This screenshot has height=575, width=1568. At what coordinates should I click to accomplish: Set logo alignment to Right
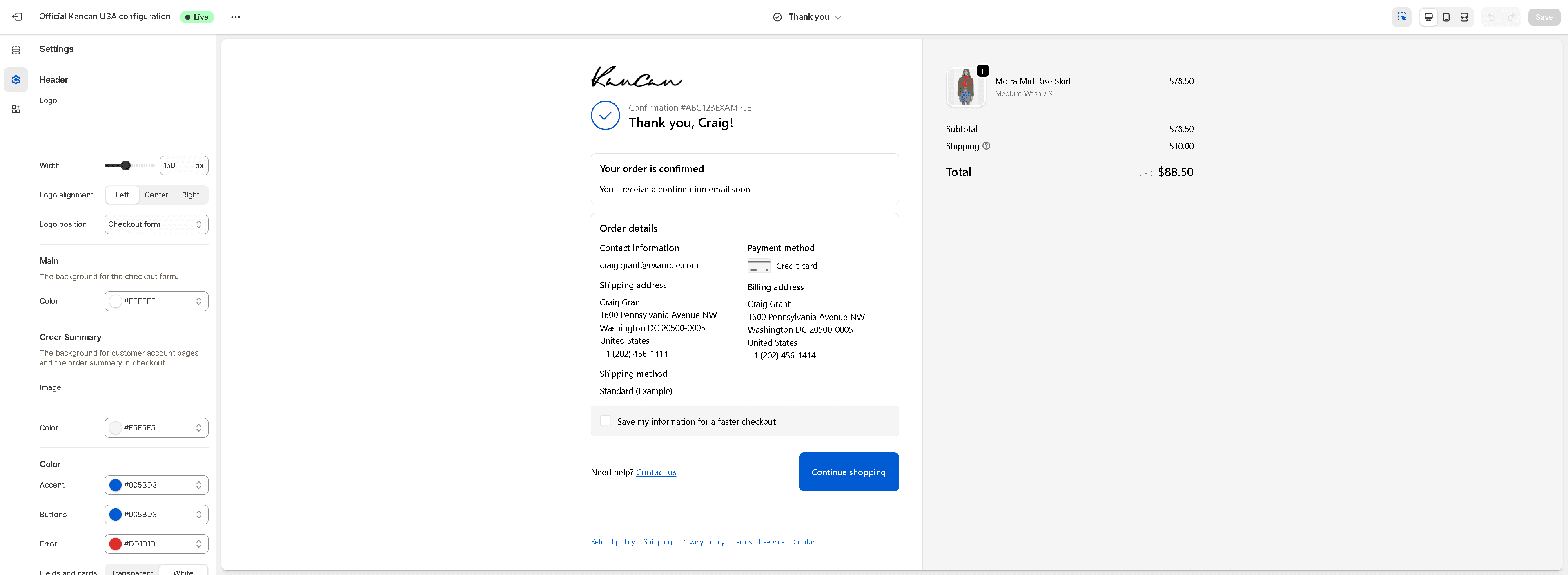pos(191,195)
